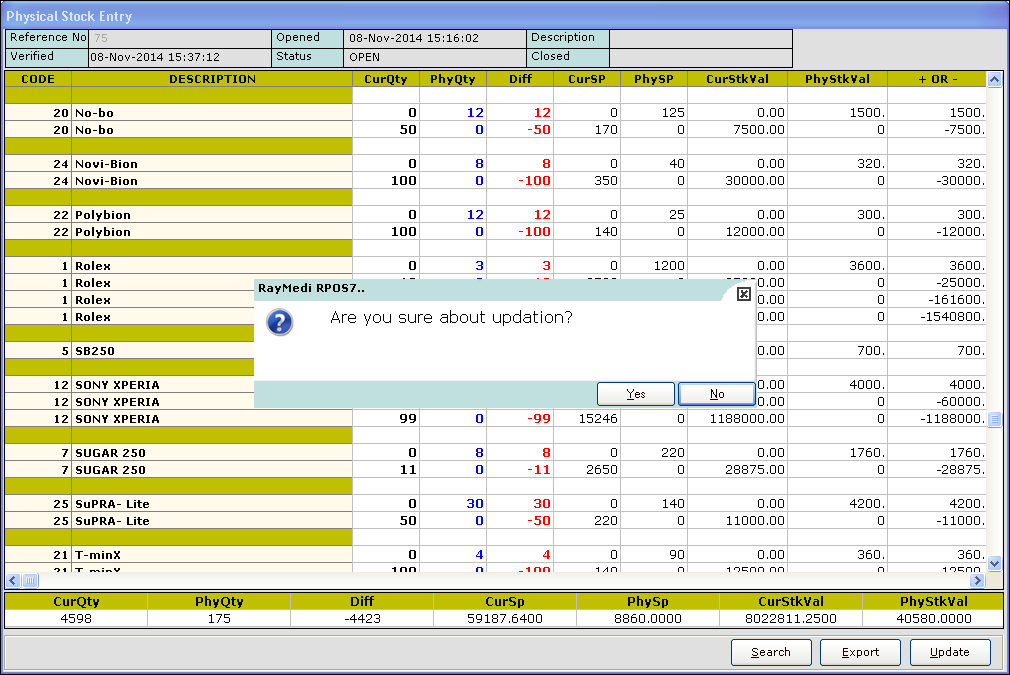Click the CODE column header

38,79
